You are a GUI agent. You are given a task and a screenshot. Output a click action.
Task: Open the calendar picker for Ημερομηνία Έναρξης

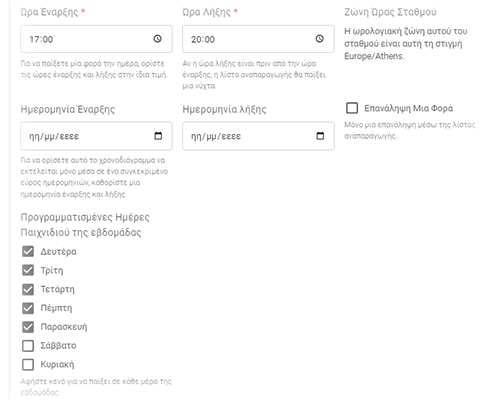click(158, 136)
